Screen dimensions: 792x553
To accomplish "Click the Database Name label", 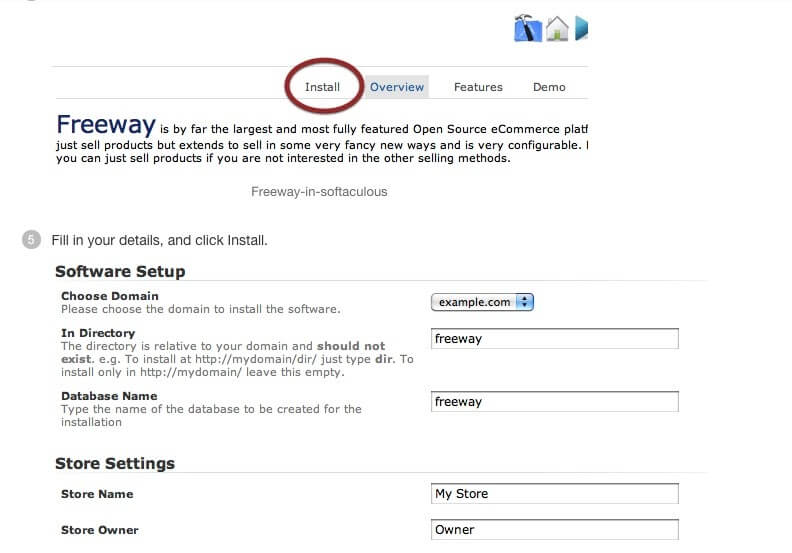I will 109,396.
